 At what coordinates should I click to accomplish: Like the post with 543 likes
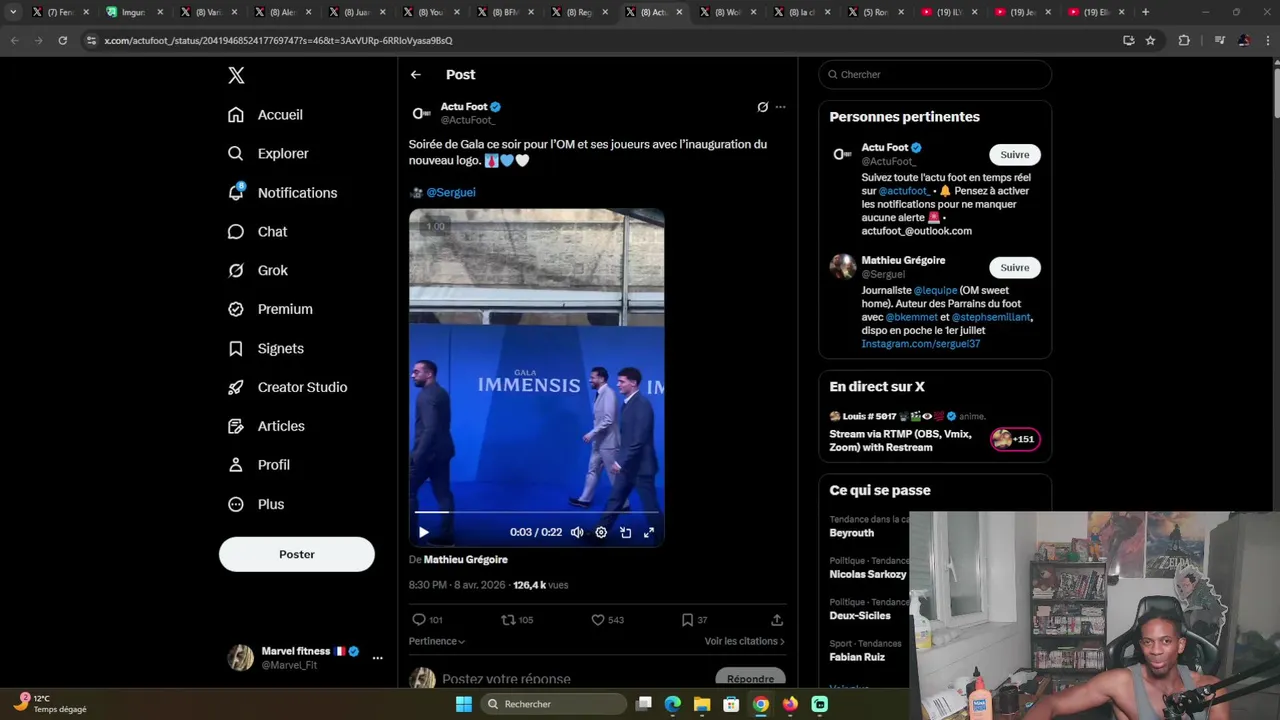point(607,620)
